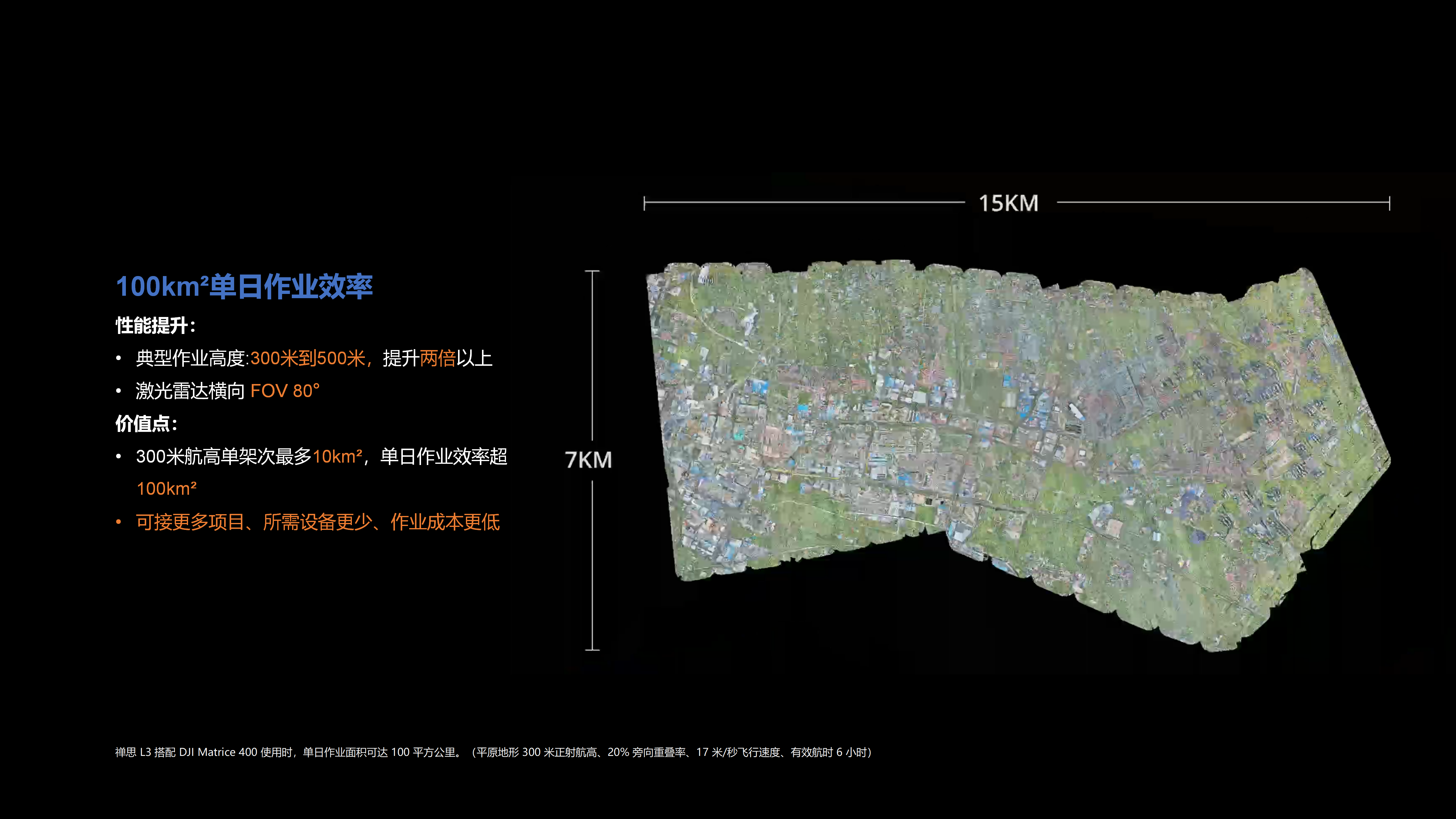Click the orange bullet point dot
Image resolution: width=1456 pixels, height=819 pixels.
119,522
